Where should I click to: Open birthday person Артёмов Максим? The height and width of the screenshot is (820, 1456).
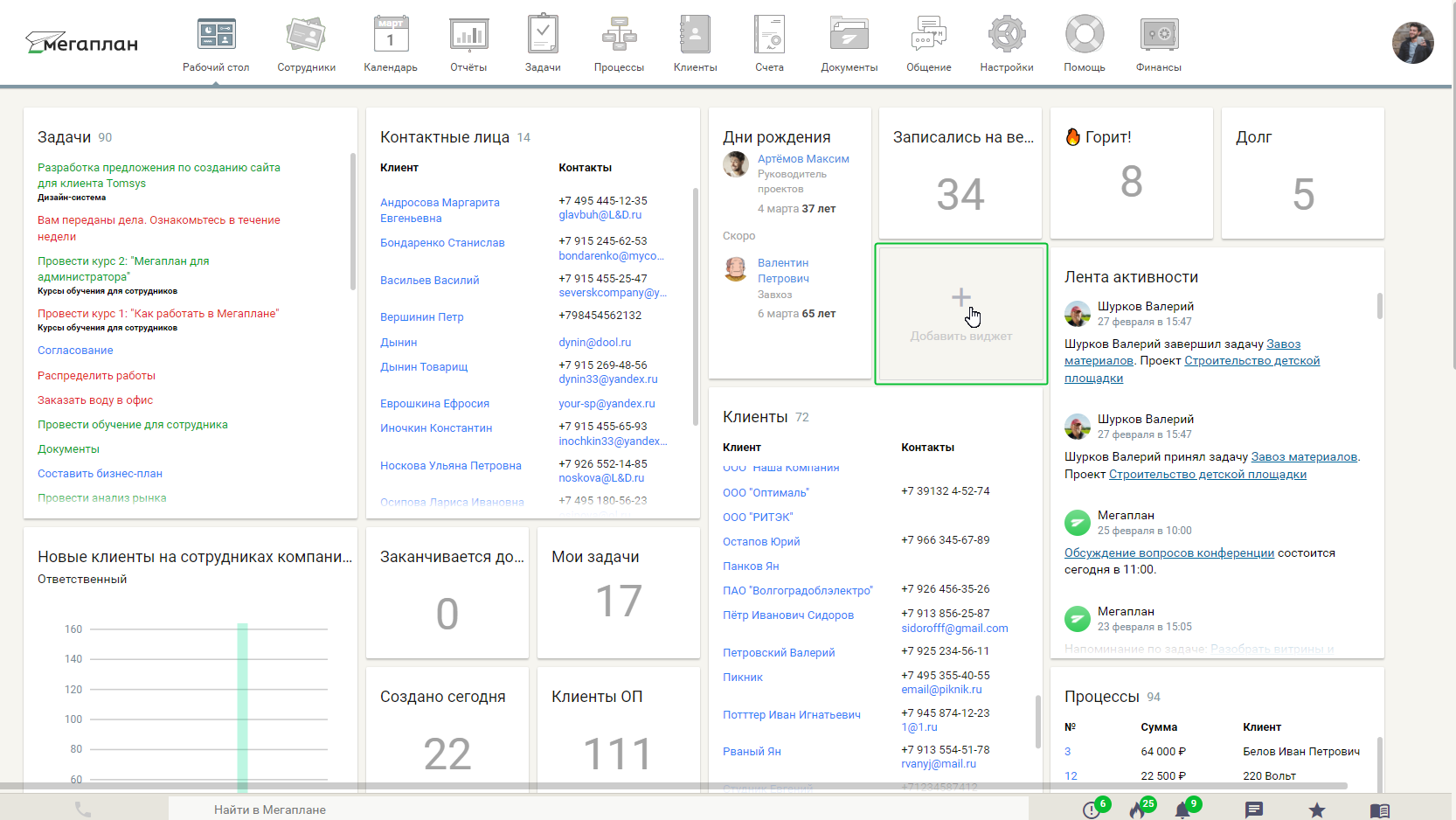803,159
